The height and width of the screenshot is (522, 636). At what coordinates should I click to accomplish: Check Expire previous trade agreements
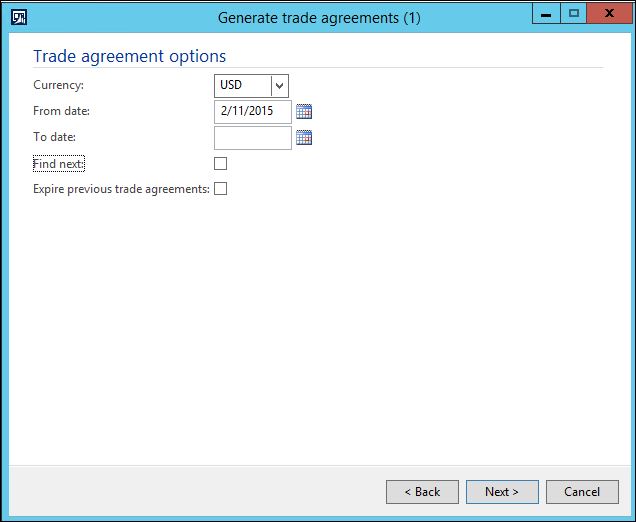221,189
